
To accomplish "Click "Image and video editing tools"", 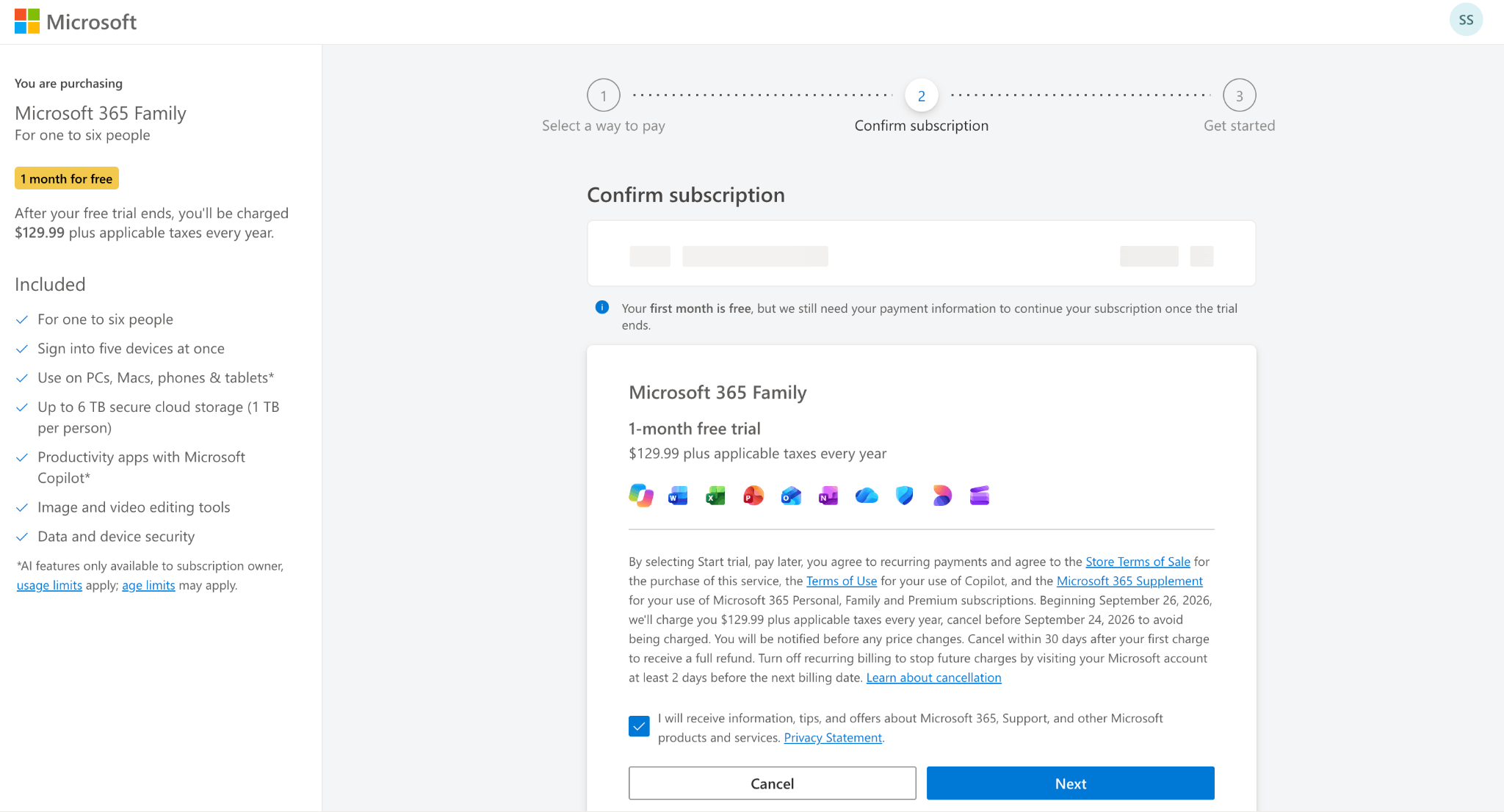I will point(134,507).
